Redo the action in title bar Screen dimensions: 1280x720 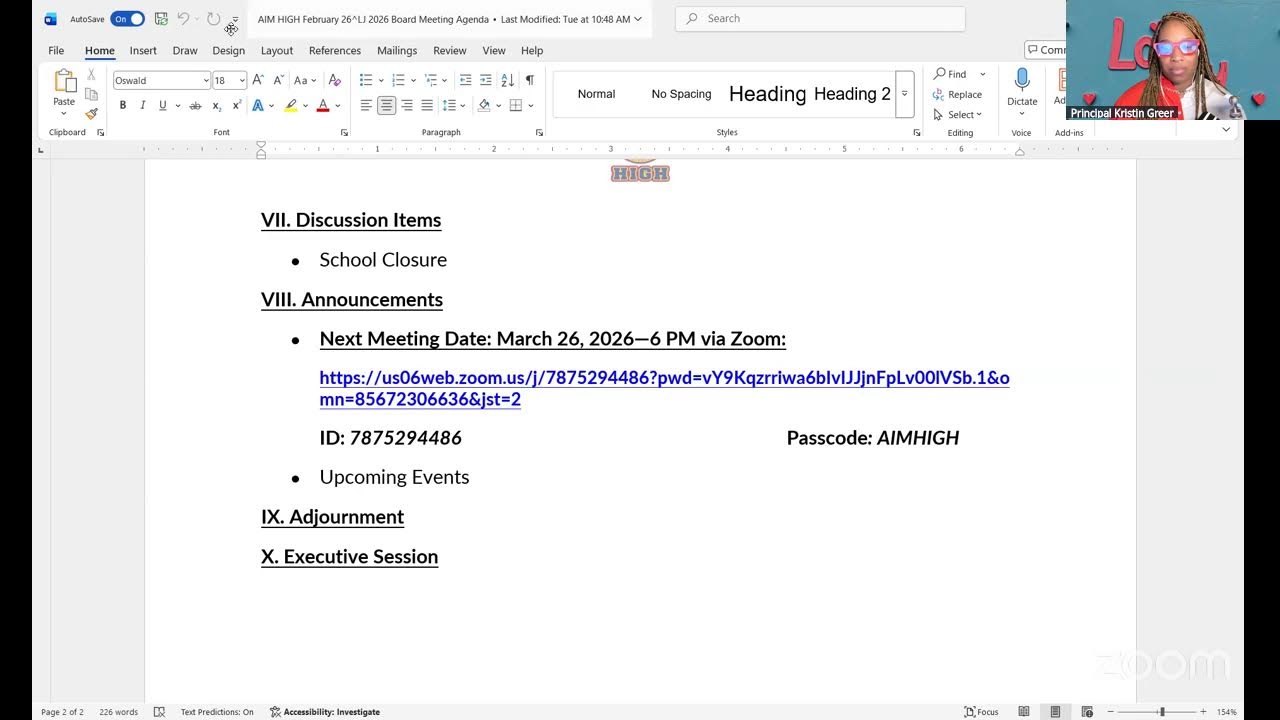213,19
